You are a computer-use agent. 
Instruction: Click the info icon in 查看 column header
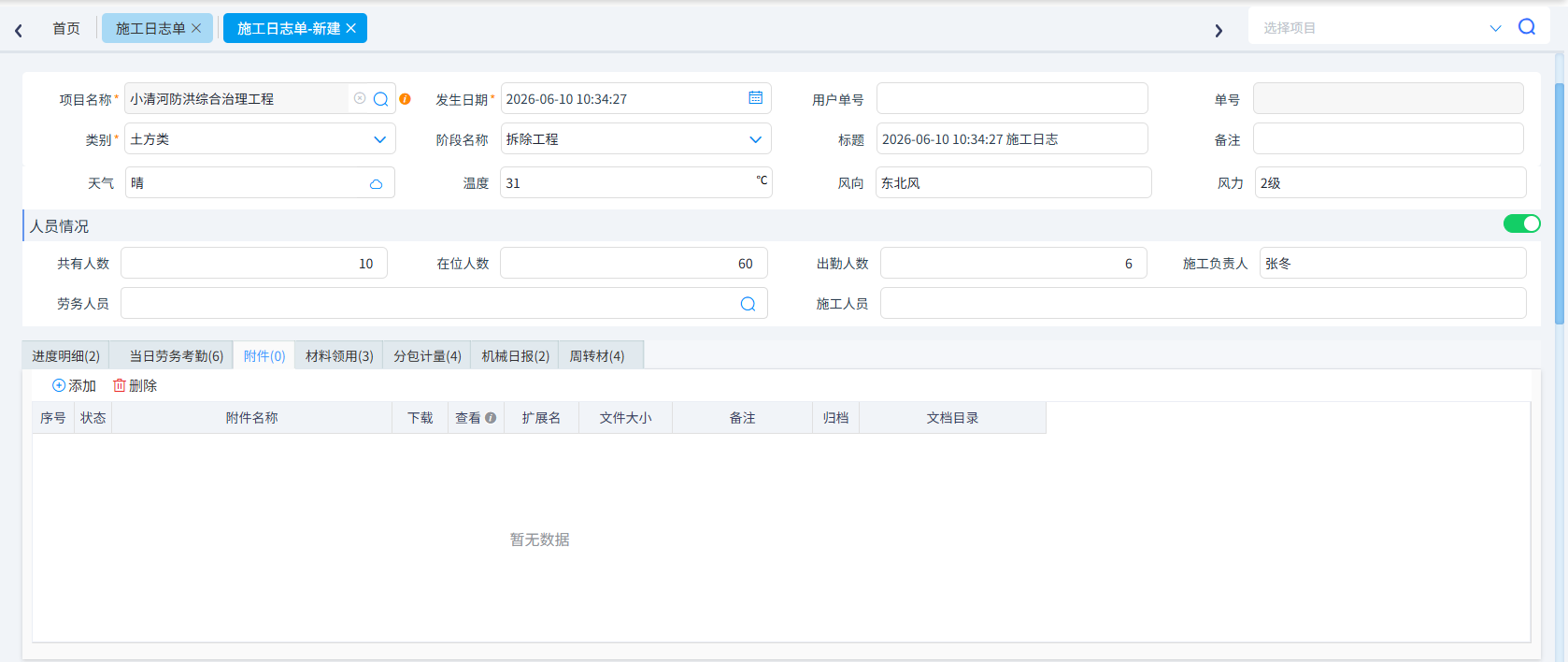491,418
